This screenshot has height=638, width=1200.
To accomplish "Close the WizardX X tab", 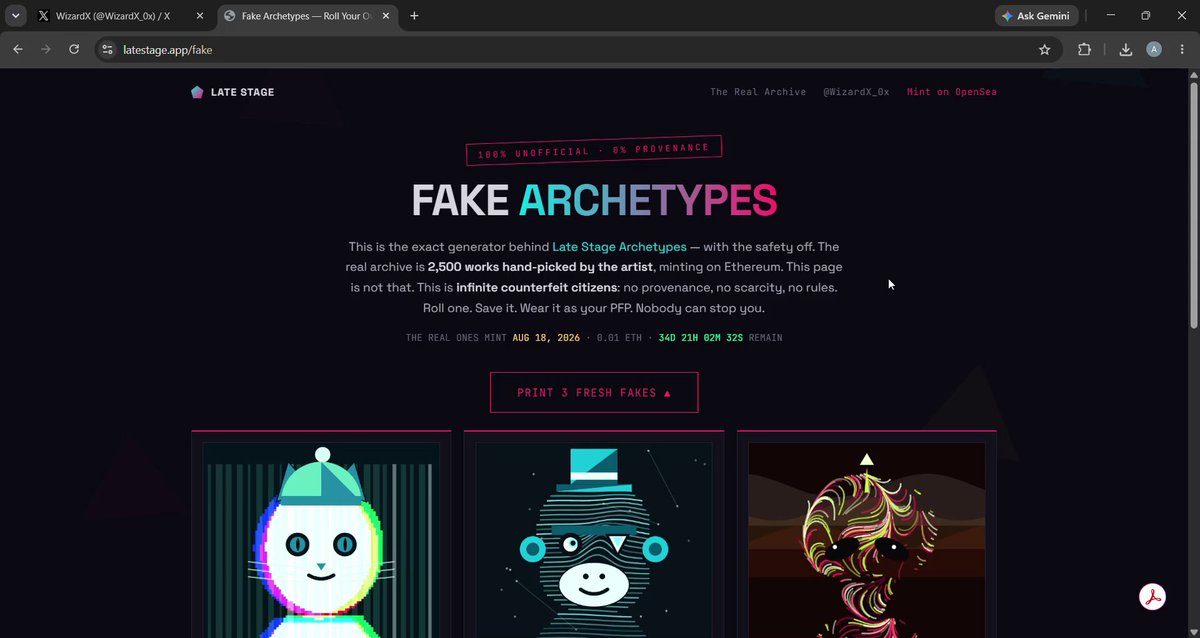I will tap(199, 16).
